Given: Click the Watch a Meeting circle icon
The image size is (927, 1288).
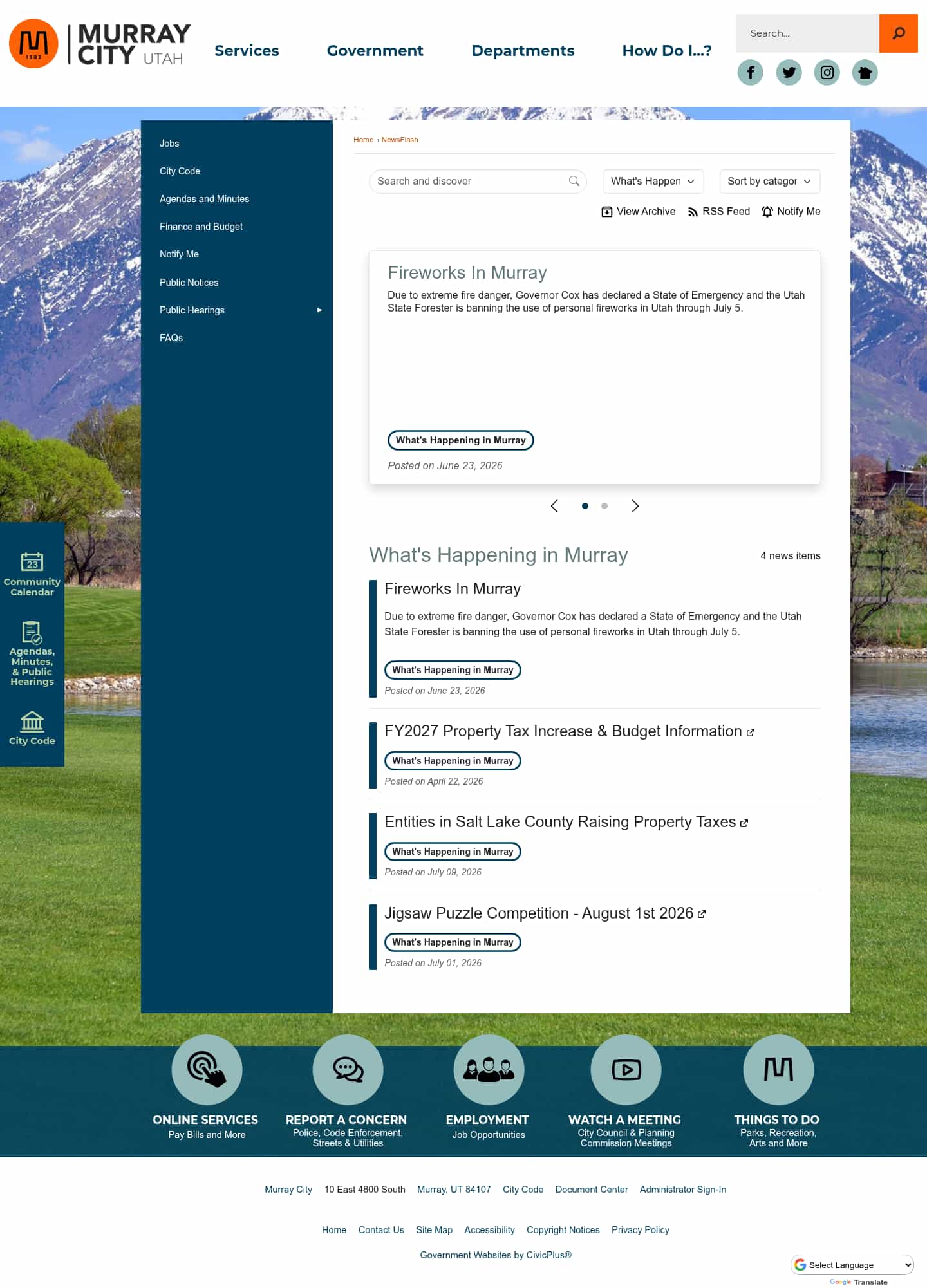Looking at the screenshot, I should (626, 1069).
